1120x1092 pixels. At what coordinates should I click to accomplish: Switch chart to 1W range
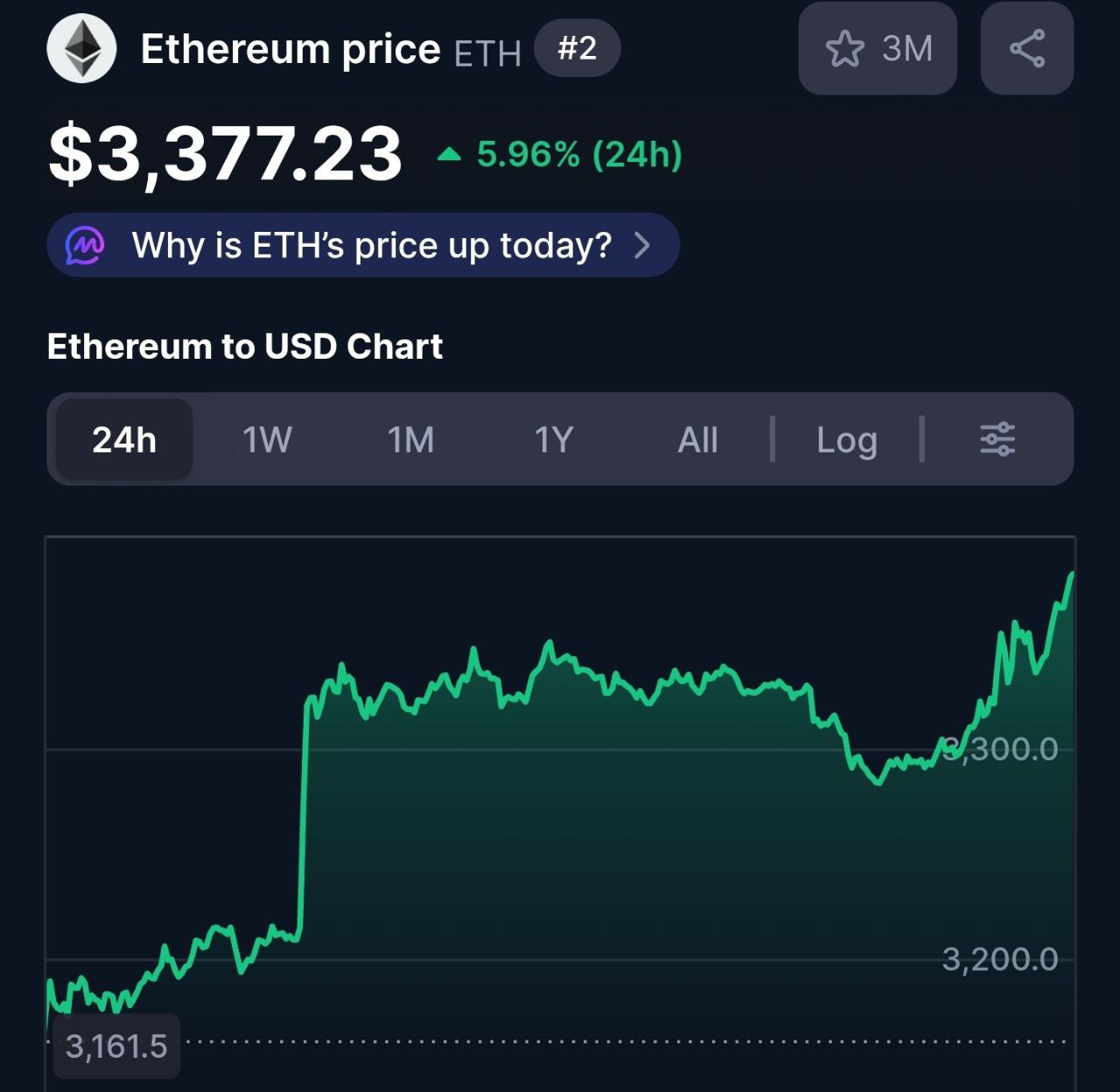tap(267, 439)
